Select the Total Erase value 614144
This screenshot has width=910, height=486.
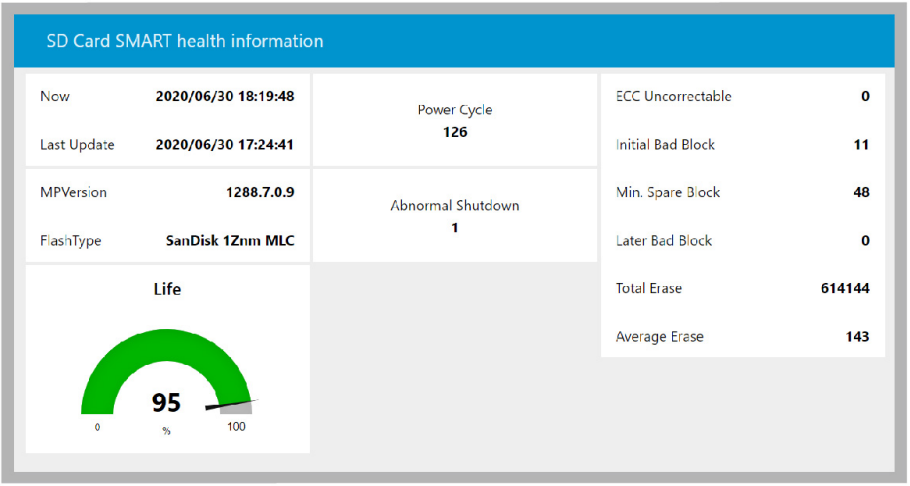pos(844,289)
